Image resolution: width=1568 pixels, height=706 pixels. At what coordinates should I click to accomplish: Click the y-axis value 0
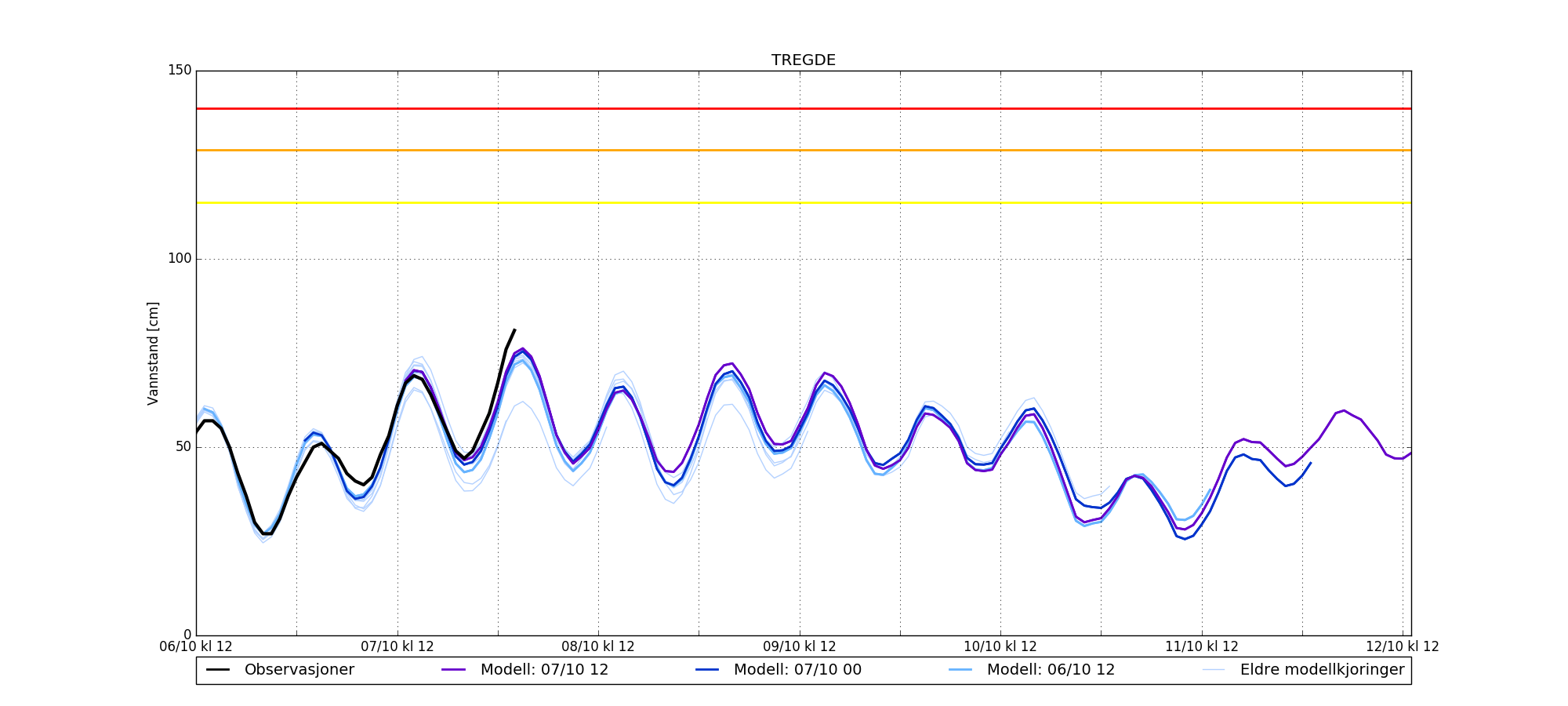coord(187,635)
